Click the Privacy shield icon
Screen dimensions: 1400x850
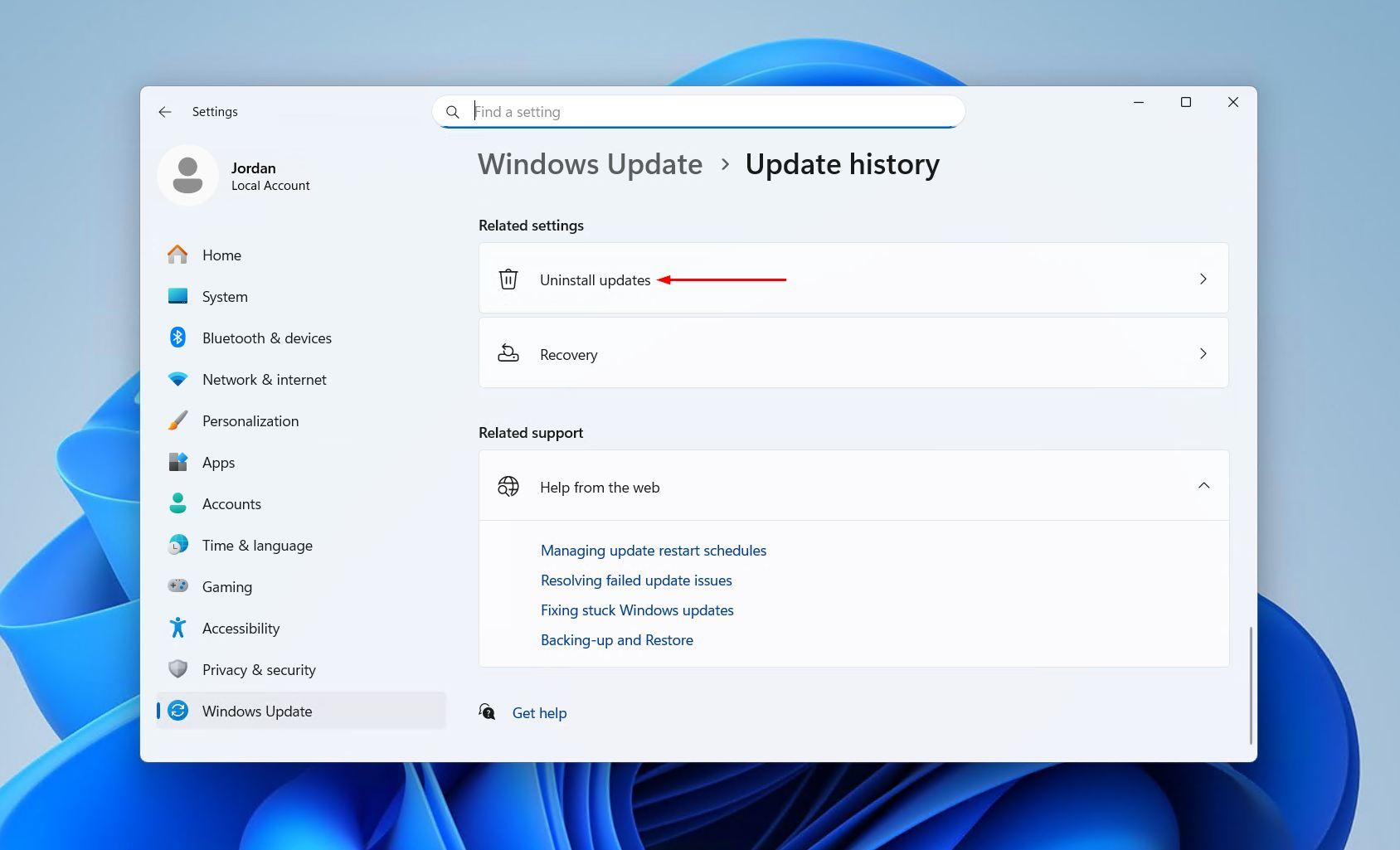[x=177, y=669]
